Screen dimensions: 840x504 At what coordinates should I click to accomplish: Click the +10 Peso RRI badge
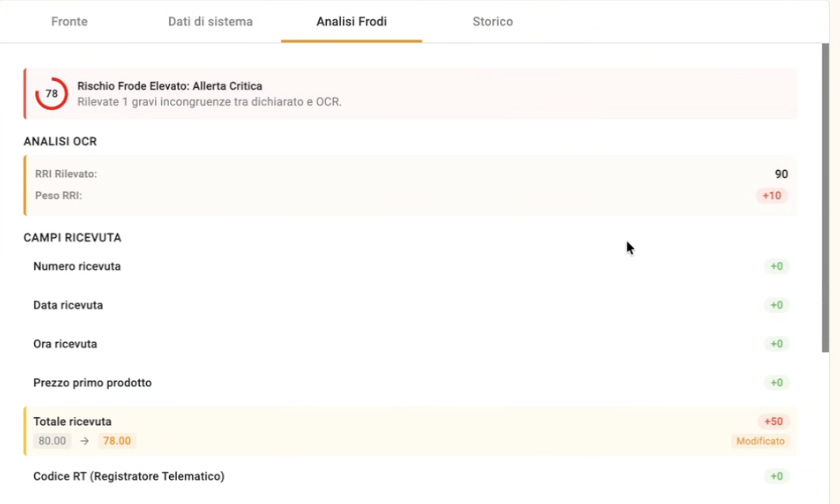click(772, 196)
